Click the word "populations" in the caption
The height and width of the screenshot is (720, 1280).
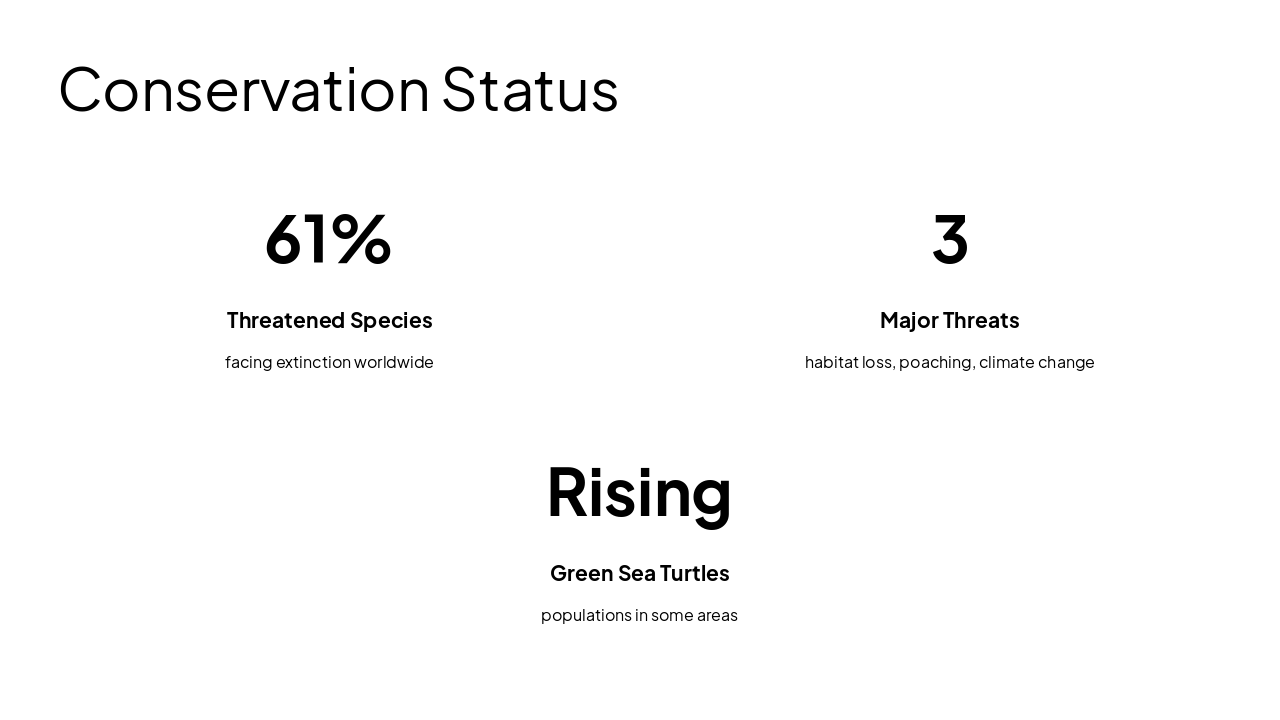point(586,615)
